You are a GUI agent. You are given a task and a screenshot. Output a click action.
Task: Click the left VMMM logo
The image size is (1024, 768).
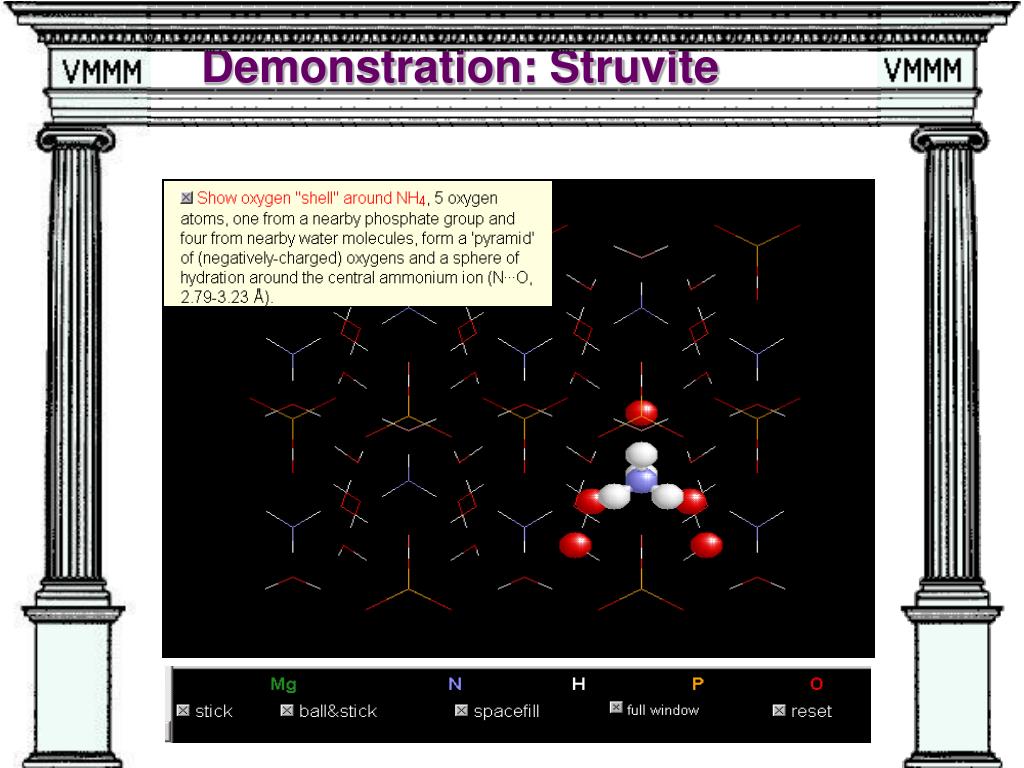pos(102,71)
